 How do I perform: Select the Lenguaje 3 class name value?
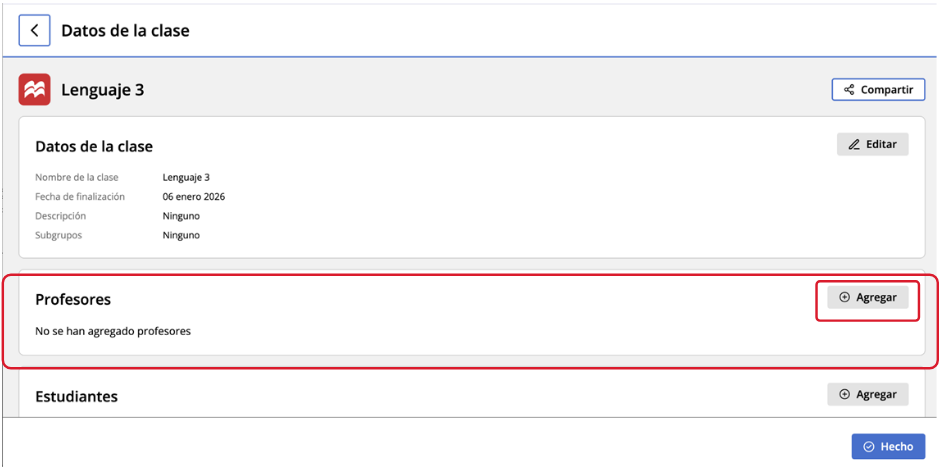tap(186, 177)
